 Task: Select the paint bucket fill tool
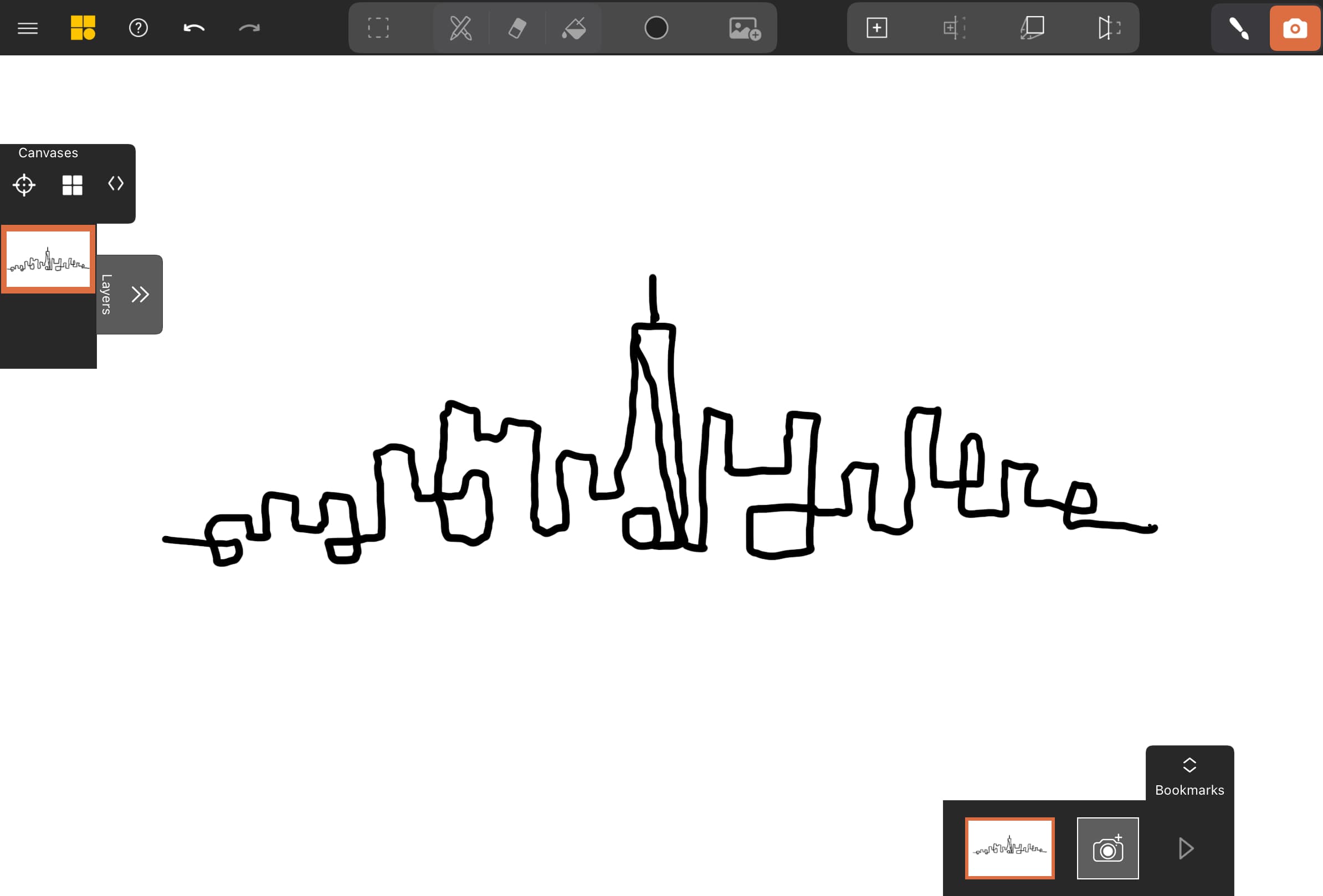tap(574, 28)
